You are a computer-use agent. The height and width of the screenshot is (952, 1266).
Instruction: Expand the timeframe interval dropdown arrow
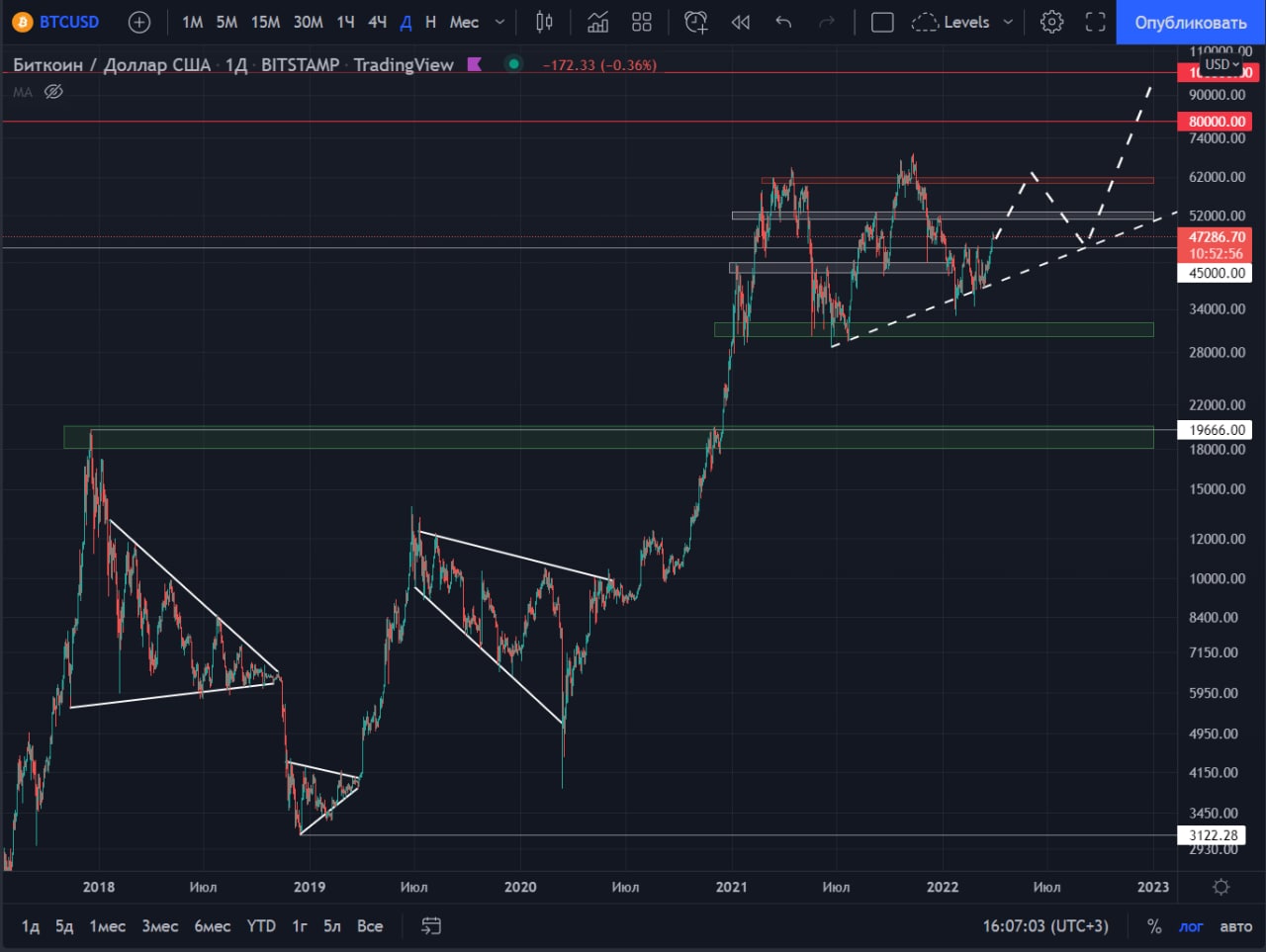[x=499, y=22]
